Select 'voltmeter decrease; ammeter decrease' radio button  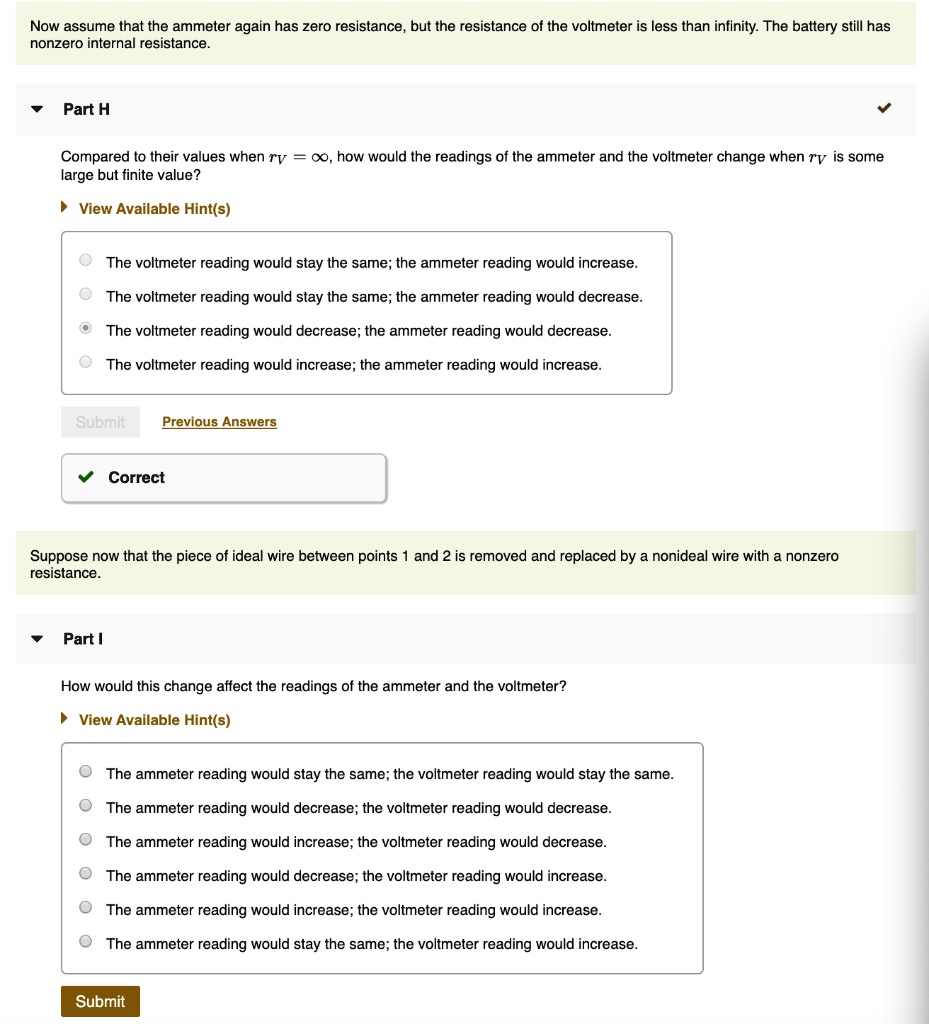(x=86, y=330)
